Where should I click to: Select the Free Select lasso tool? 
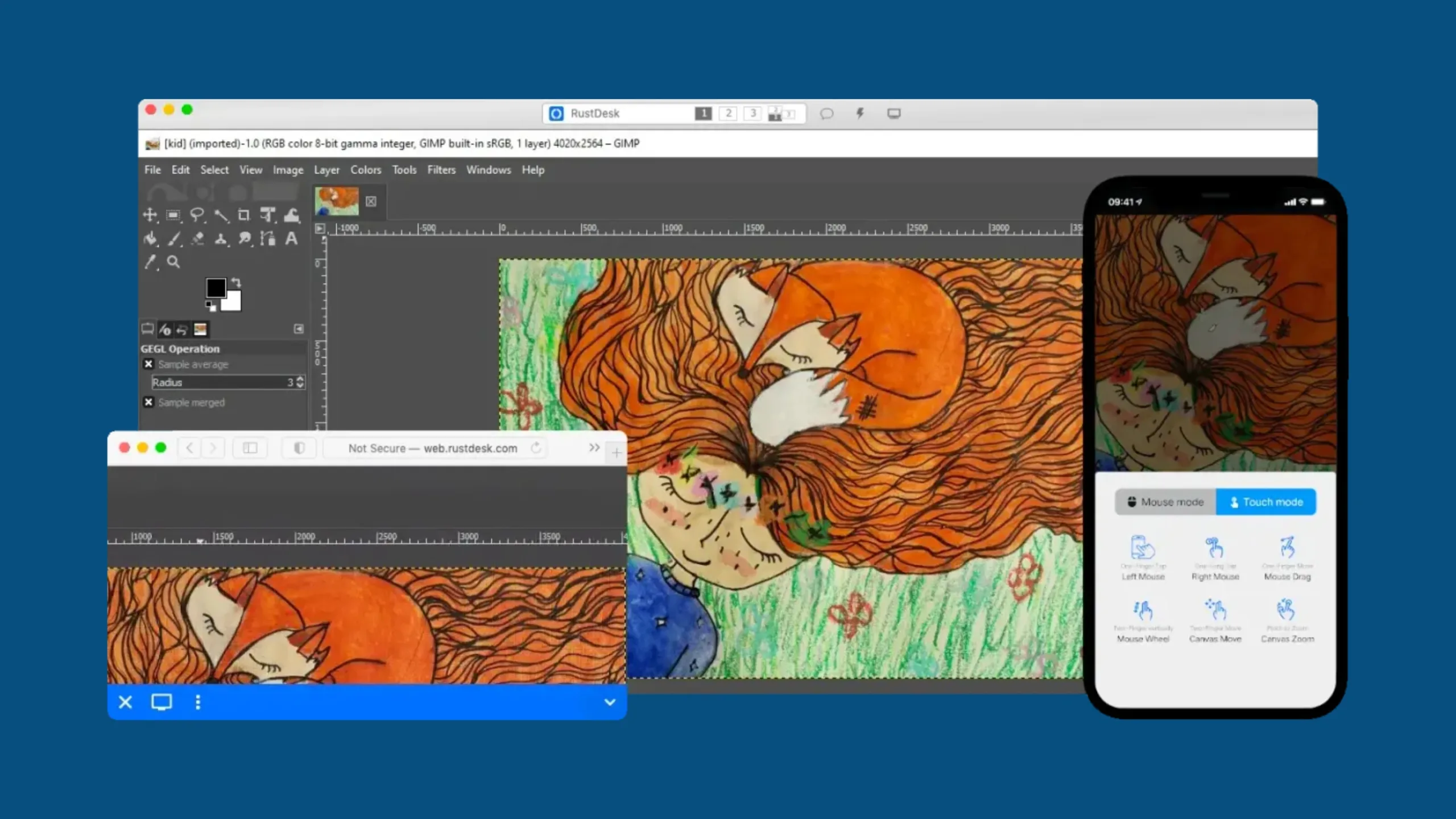[197, 215]
